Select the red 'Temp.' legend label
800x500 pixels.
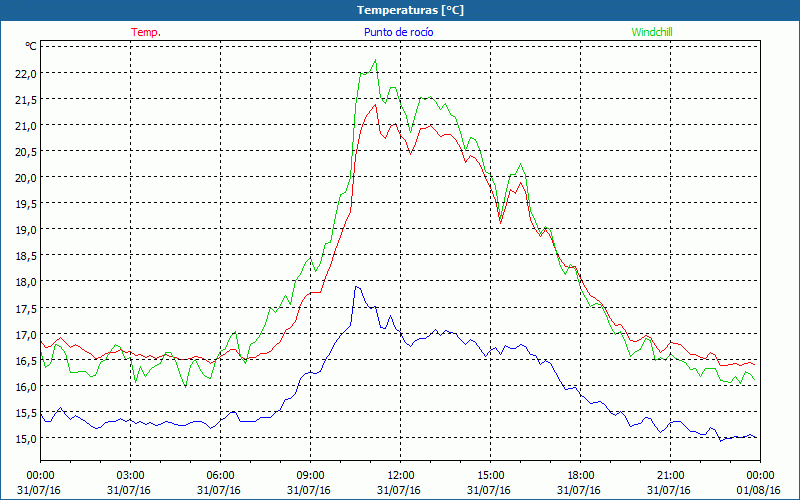click(x=146, y=32)
